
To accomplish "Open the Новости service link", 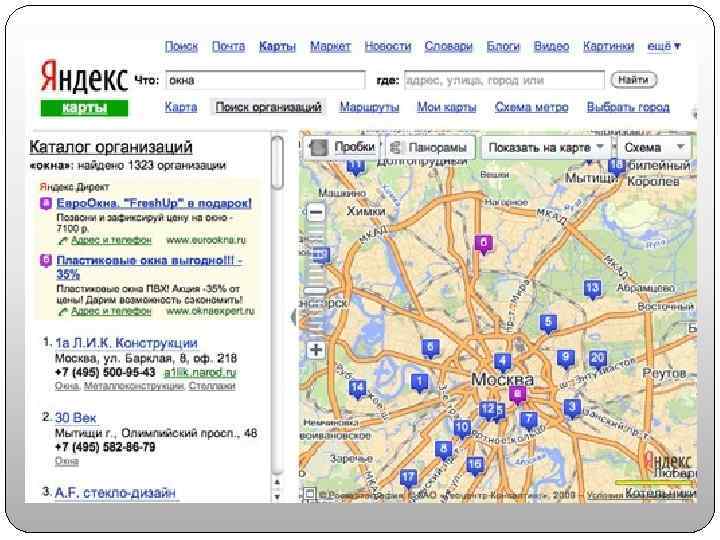I will (x=388, y=46).
